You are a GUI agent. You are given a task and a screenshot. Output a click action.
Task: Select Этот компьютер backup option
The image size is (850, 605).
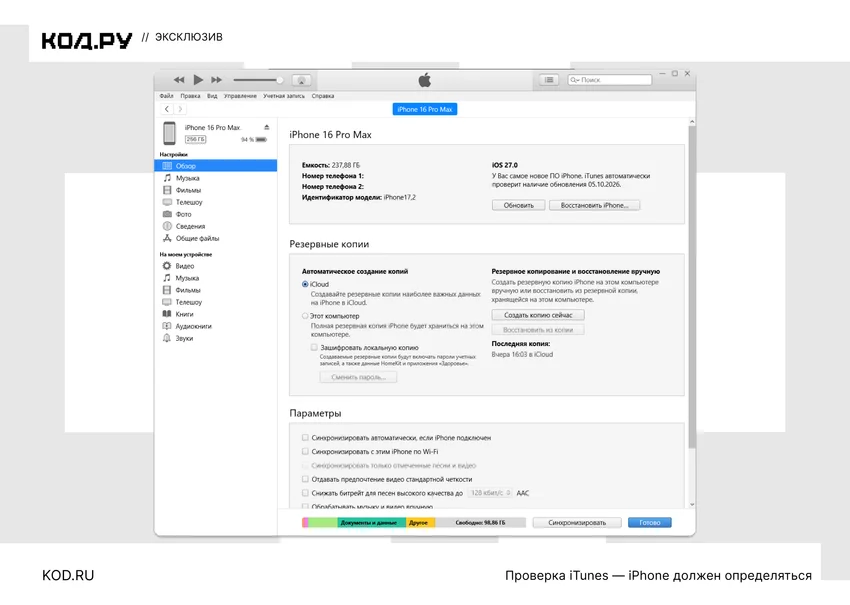tap(305, 316)
